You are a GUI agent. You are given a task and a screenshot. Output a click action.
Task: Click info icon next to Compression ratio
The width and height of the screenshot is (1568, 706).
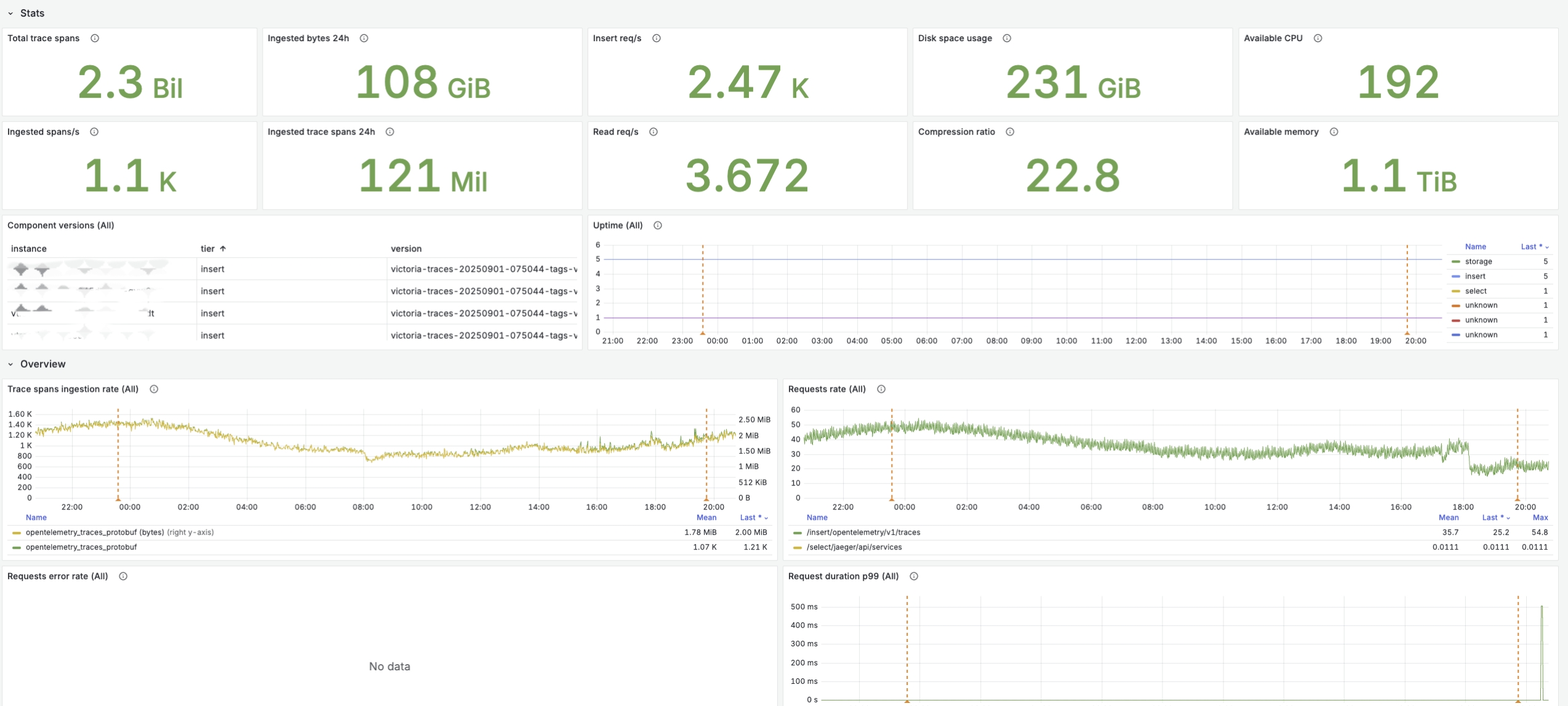click(1010, 132)
